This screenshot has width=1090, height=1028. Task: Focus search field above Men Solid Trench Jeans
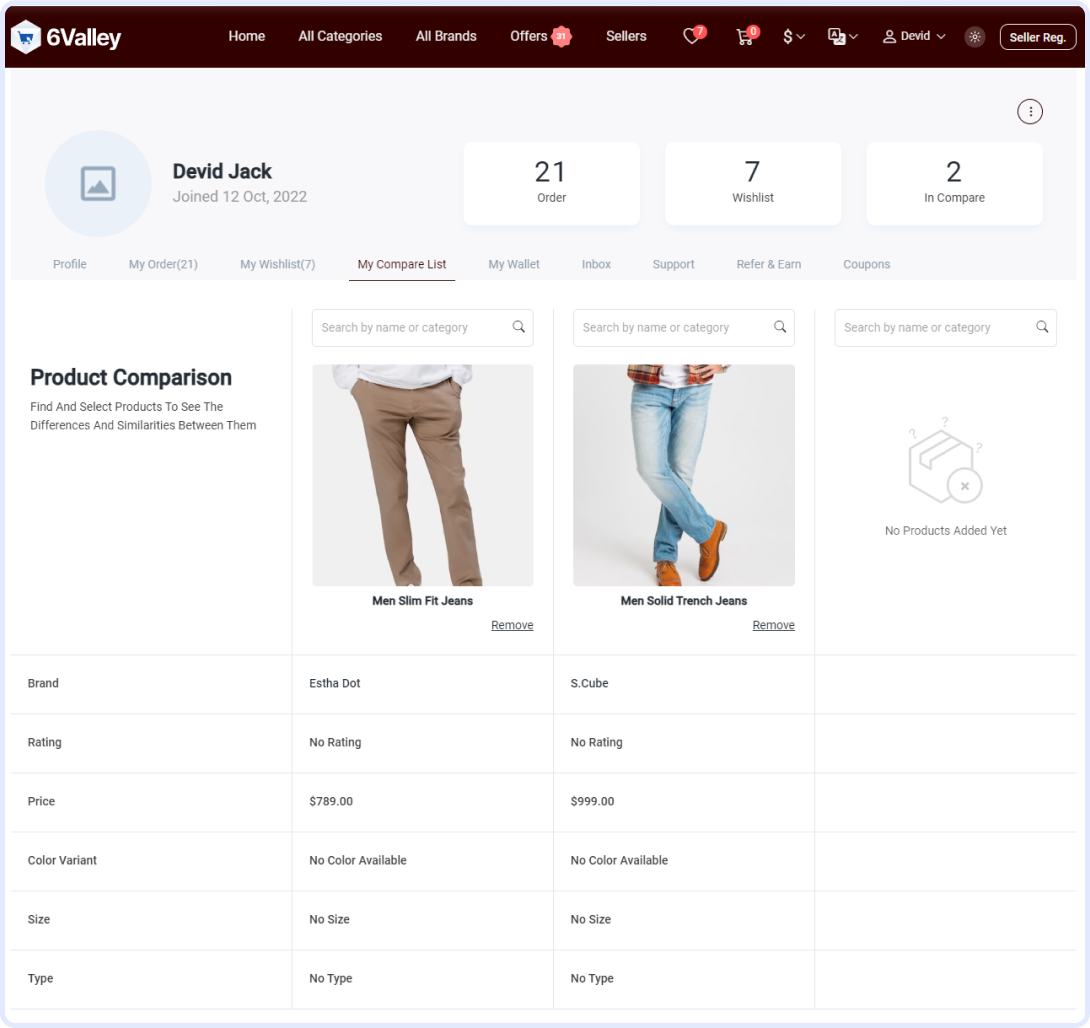tap(684, 327)
